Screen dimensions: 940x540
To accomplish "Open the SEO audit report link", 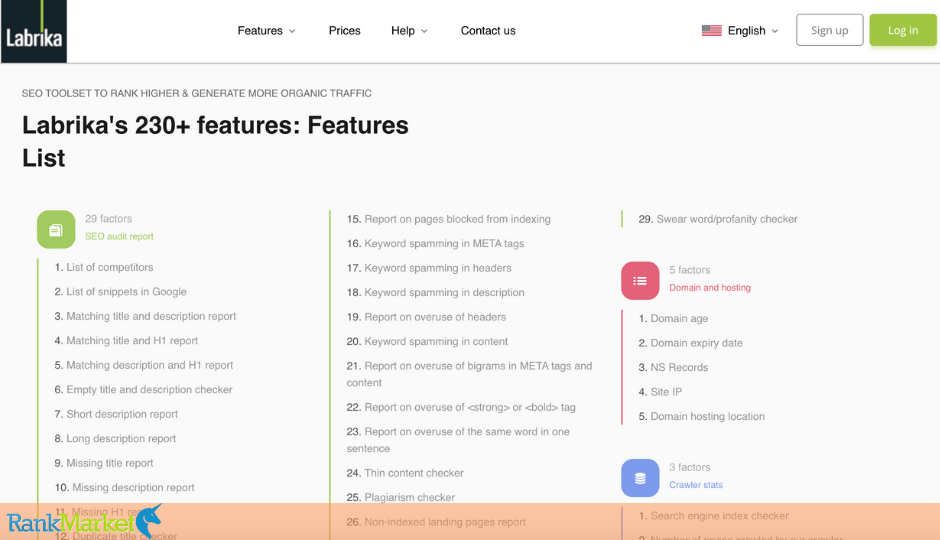I will click(x=119, y=236).
